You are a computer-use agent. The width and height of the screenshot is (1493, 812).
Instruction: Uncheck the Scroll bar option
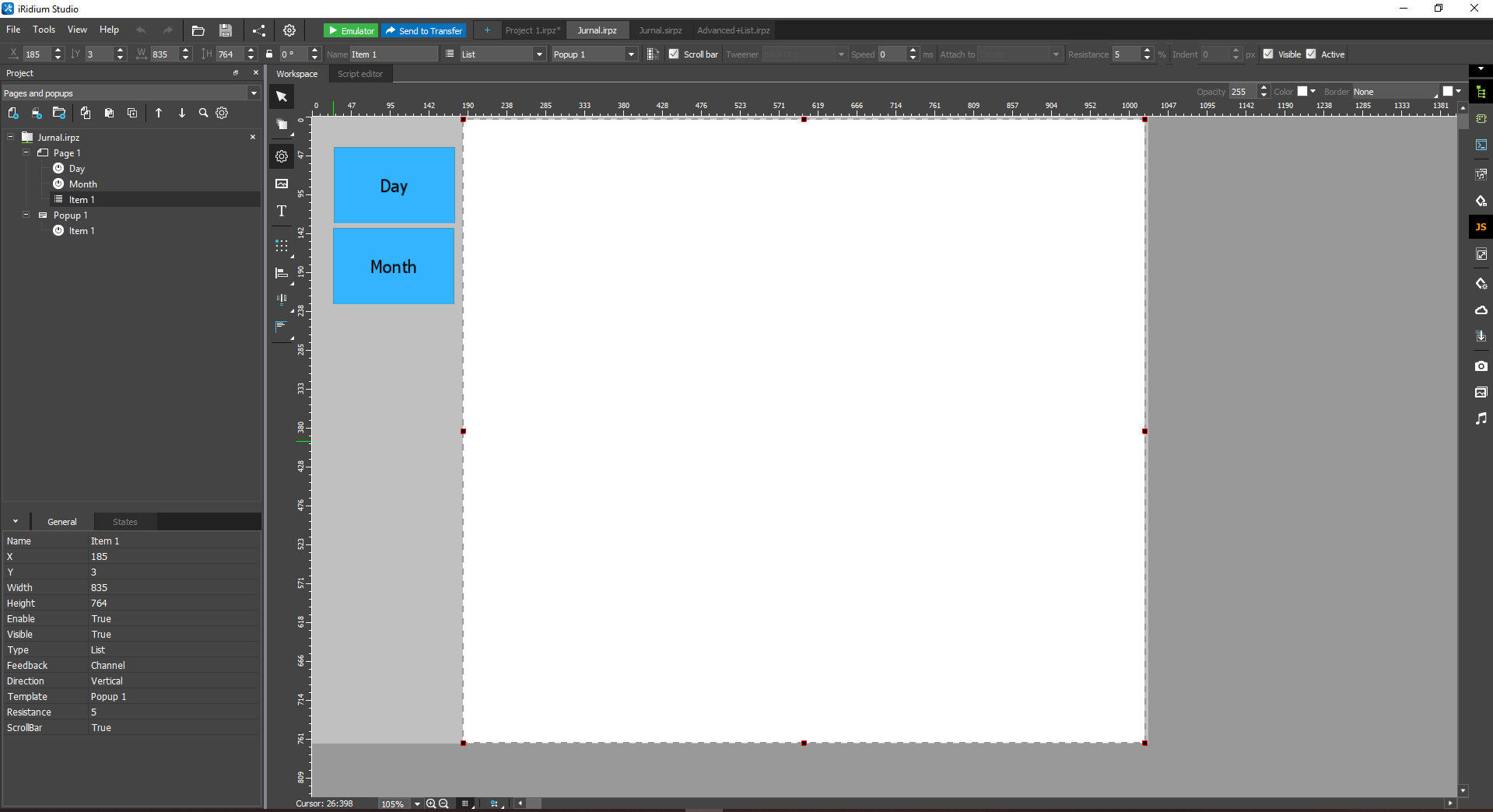coord(673,54)
